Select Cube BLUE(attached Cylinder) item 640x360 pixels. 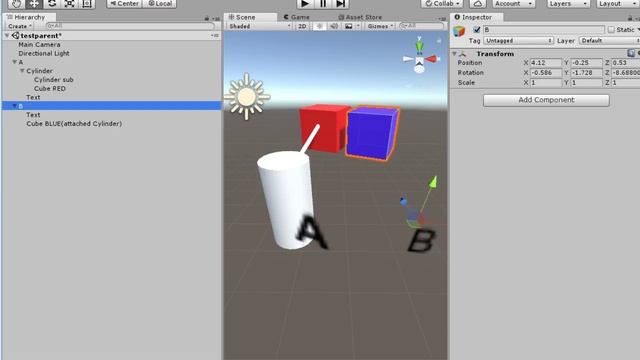tap(74, 124)
